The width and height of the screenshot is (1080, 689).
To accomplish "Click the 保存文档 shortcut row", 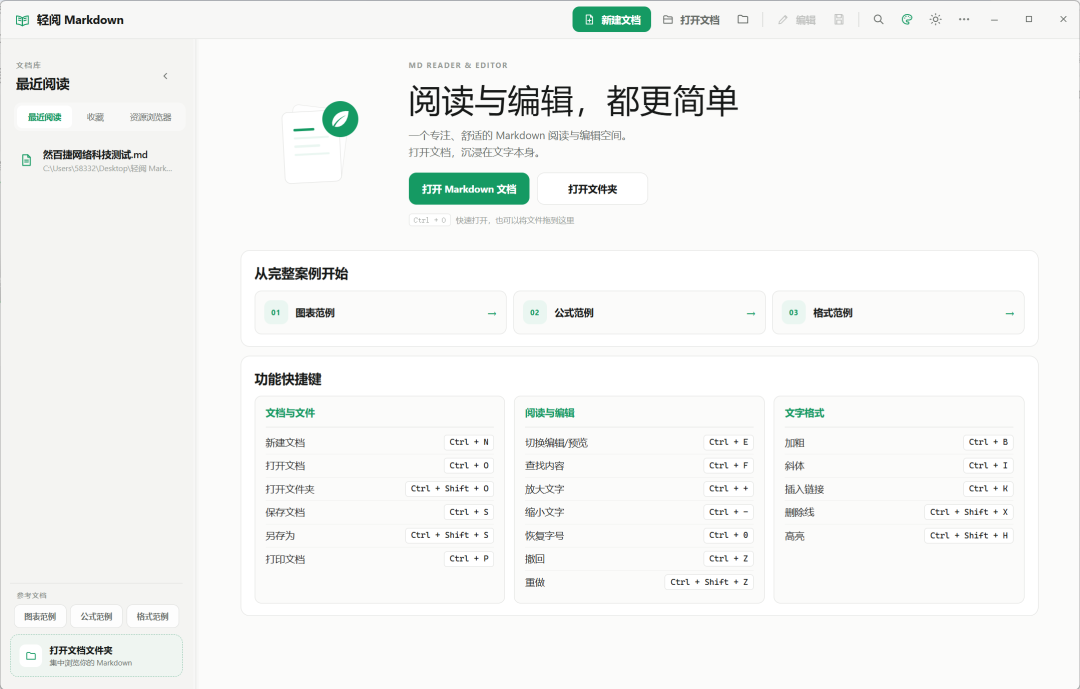I will coord(380,512).
